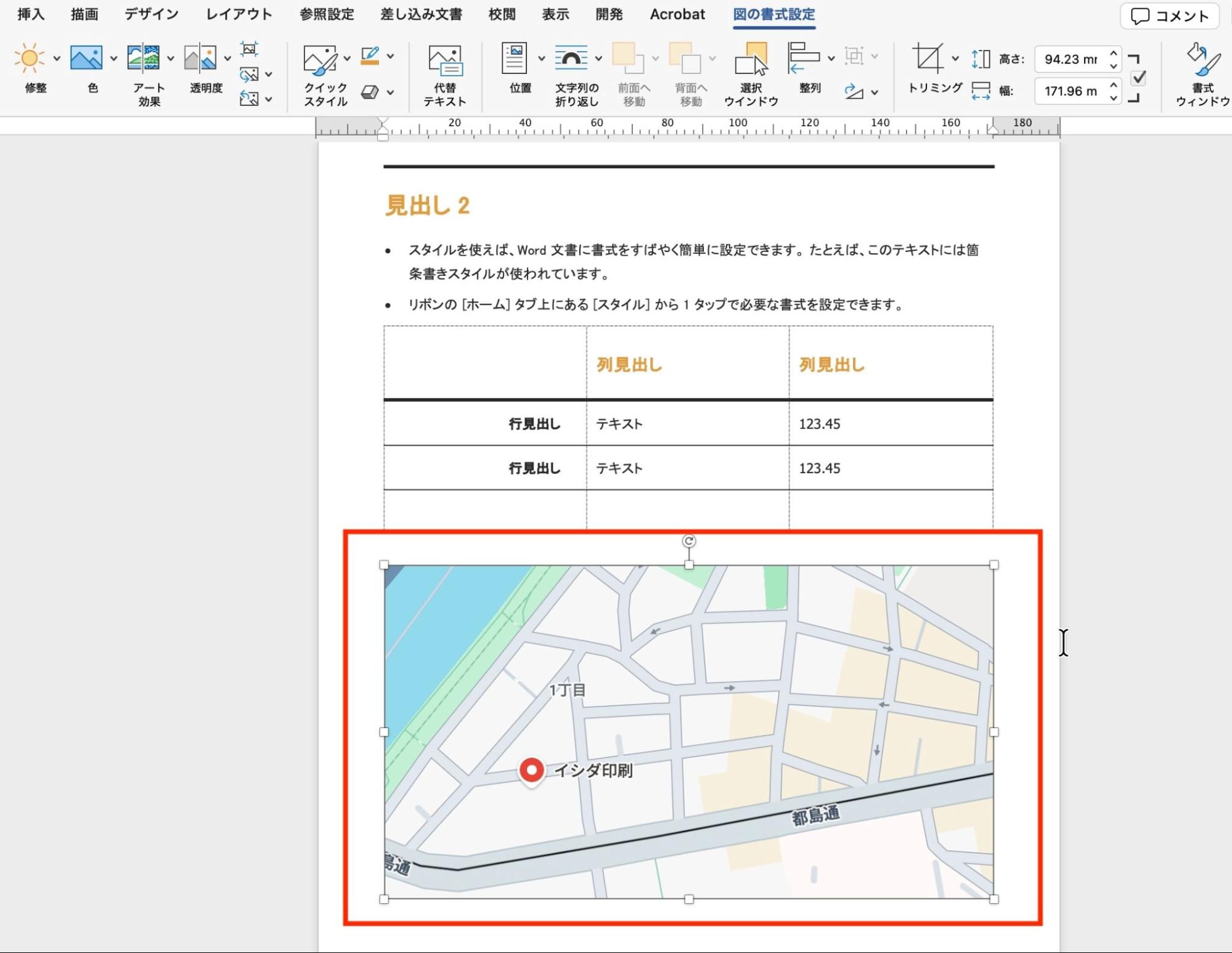Decrease the 幅 width stepper
This screenshot has height=953, width=1232.
click(x=1114, y=97)
